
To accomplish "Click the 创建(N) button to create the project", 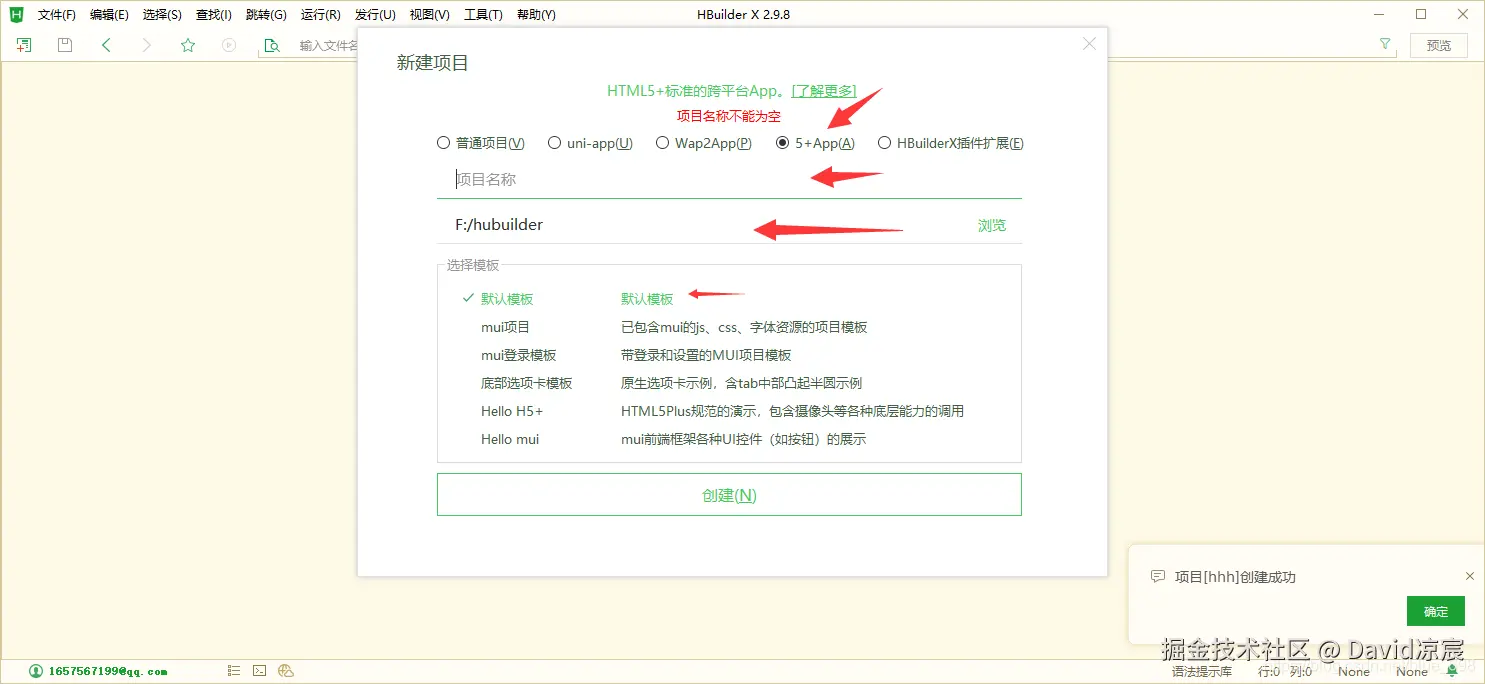I will (x=728, y=494).
